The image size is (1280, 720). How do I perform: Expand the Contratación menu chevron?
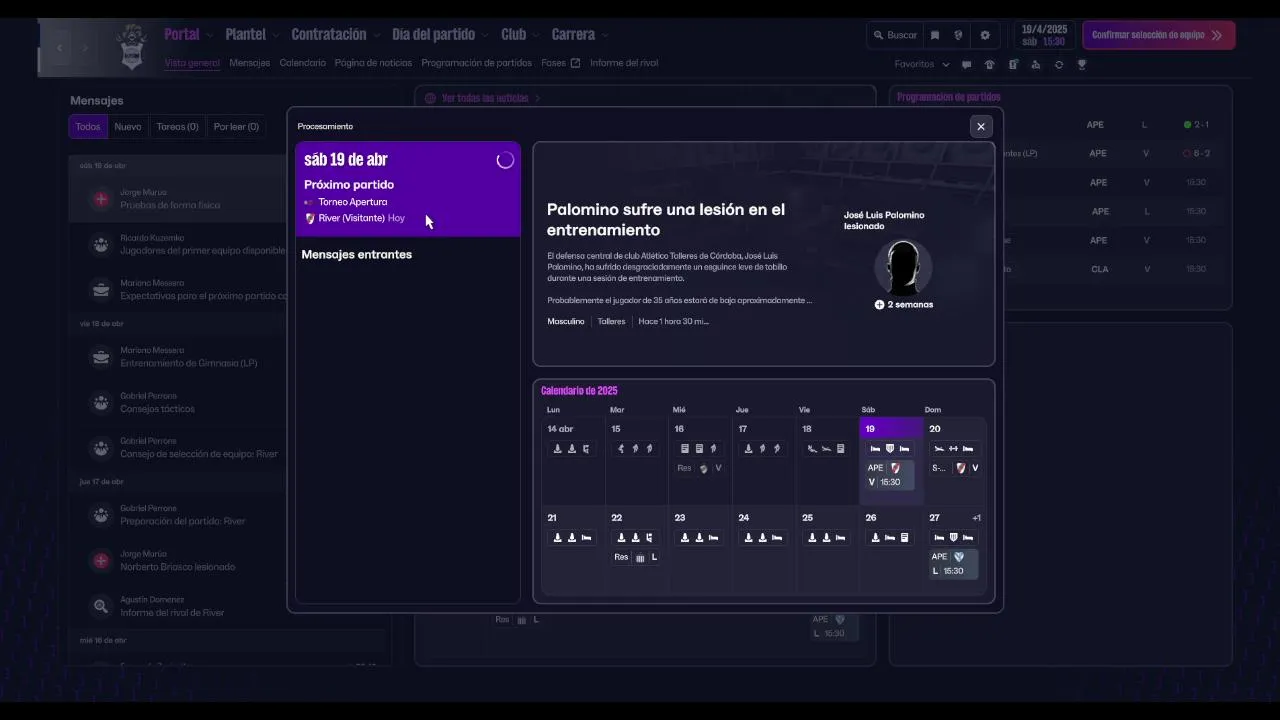click(x=377, y=35)
